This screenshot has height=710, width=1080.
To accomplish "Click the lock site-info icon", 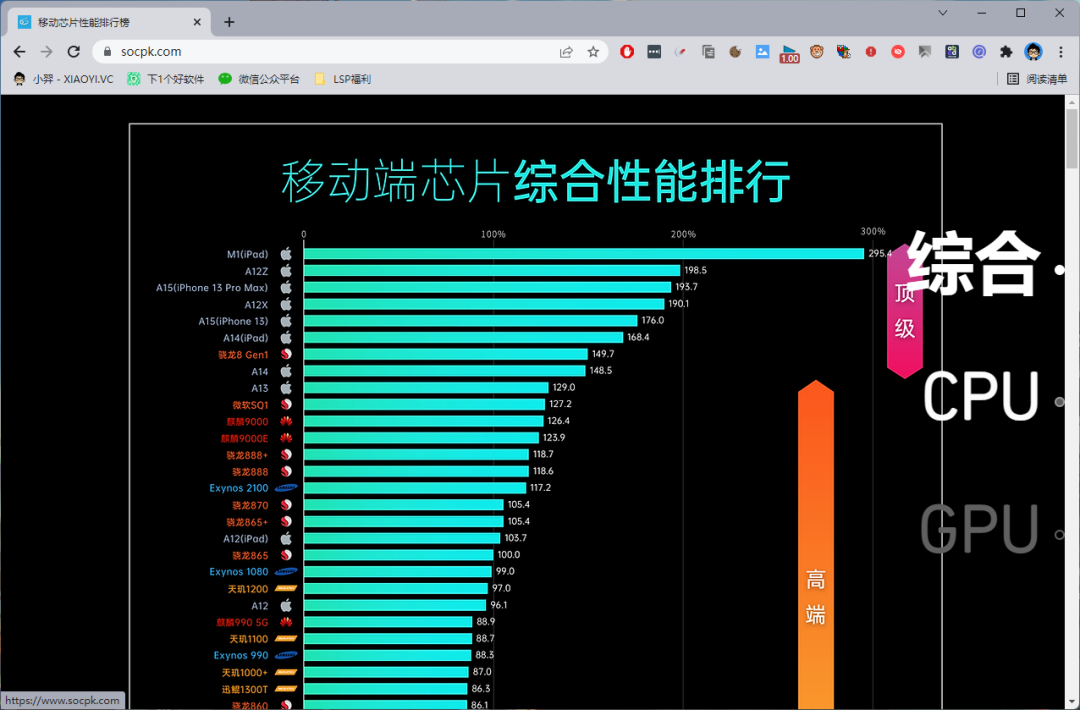I will [x=107, y=52].
